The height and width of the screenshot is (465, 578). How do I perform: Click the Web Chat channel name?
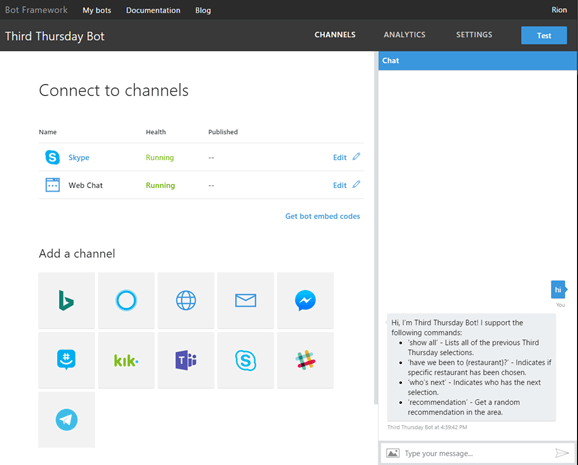86,185
